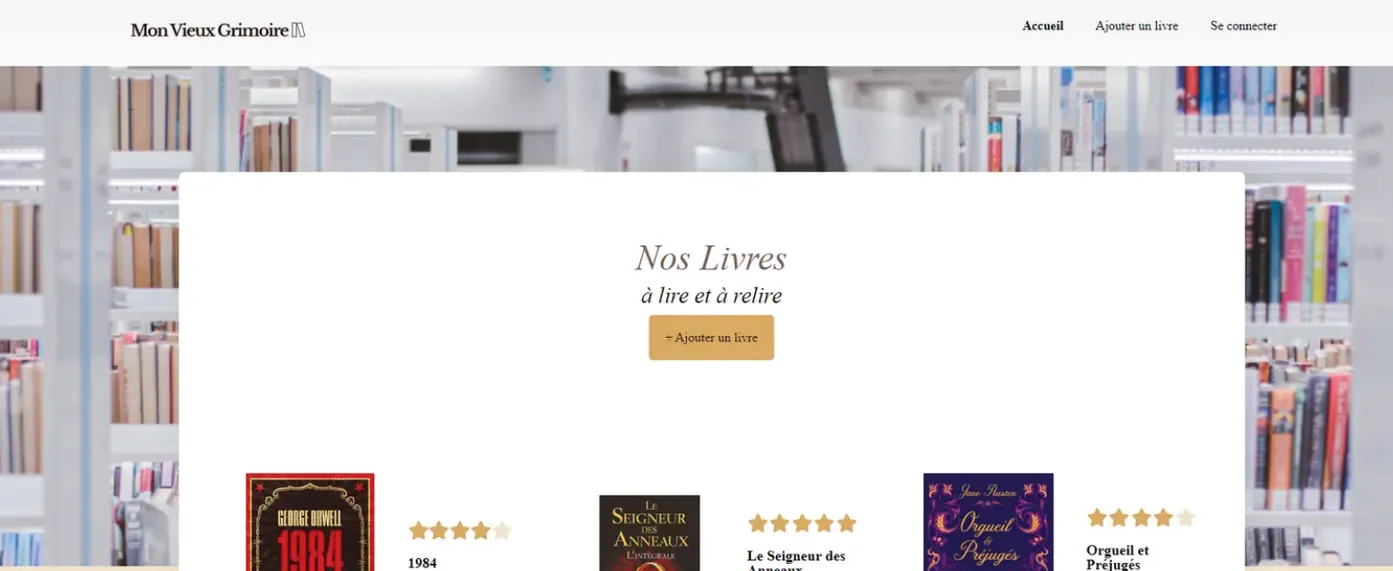
Task: Open the Se connecter link
Action: point(1243,26)
